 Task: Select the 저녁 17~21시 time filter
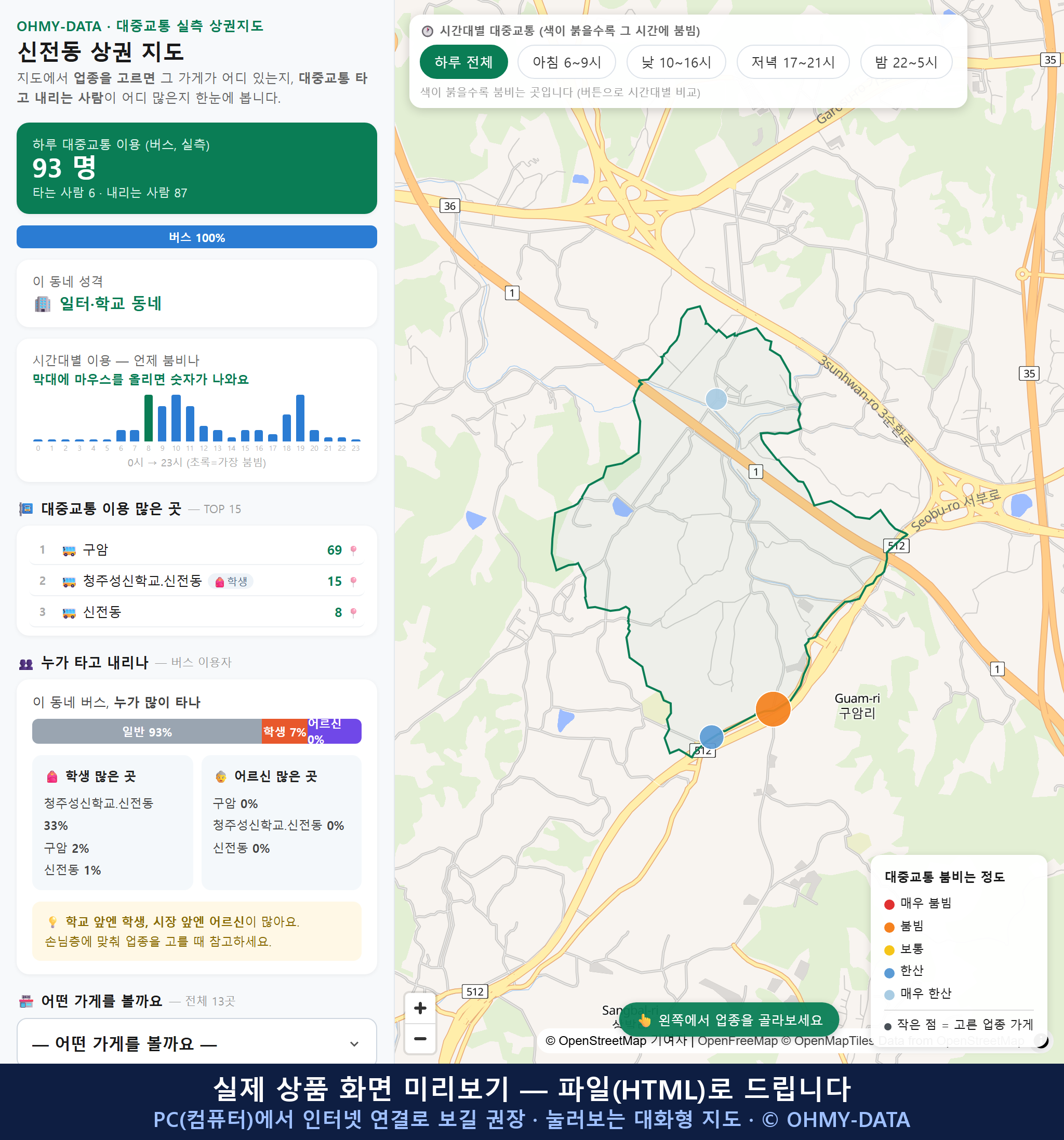(x=792, y=62)
